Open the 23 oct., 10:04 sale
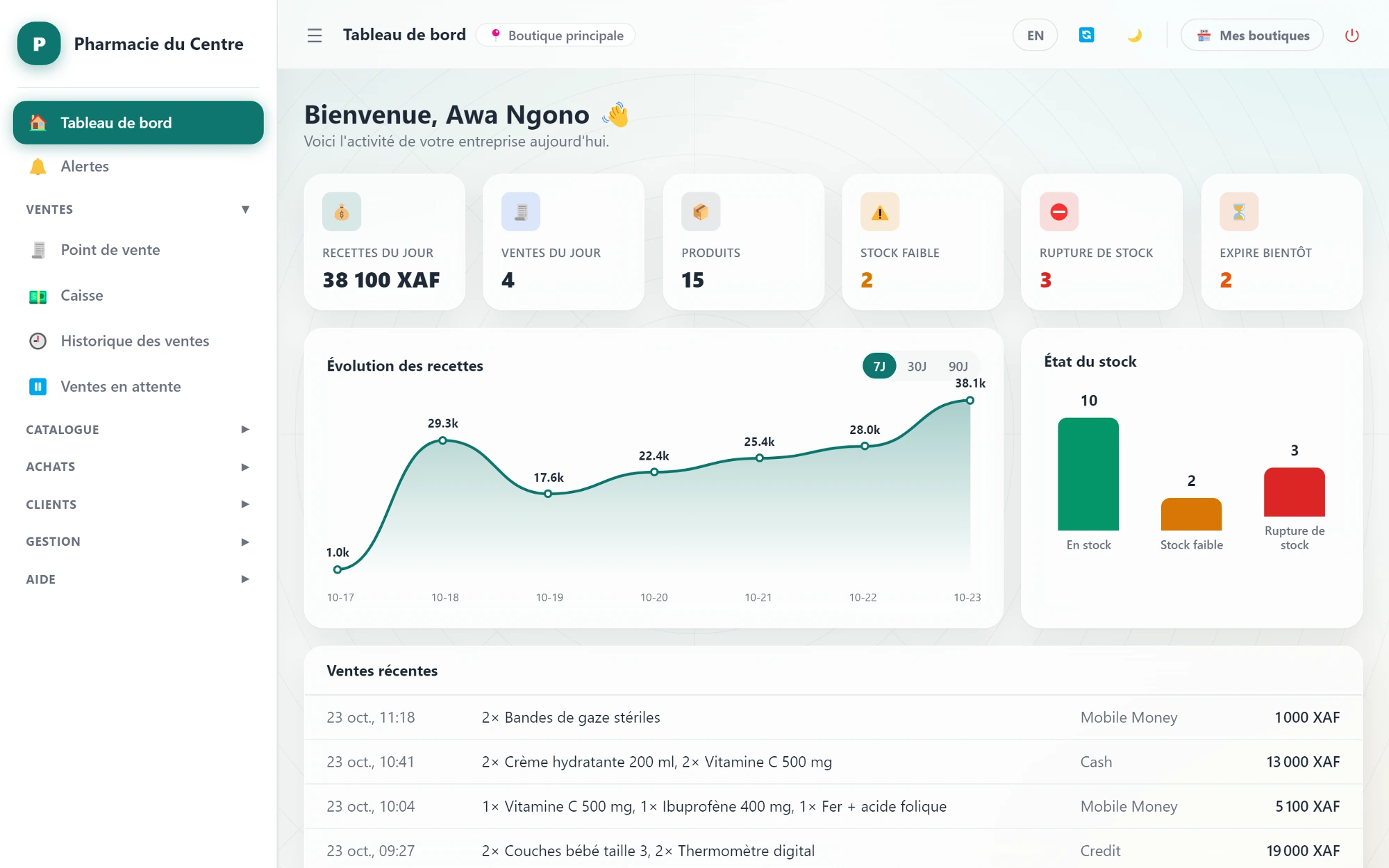The image size is (1389, 868). coord(833,806)
